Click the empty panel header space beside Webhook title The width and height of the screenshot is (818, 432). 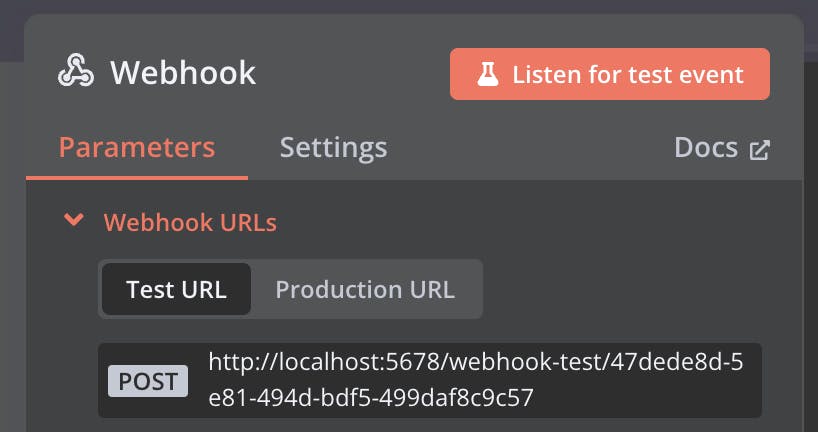tap(350, 73)
